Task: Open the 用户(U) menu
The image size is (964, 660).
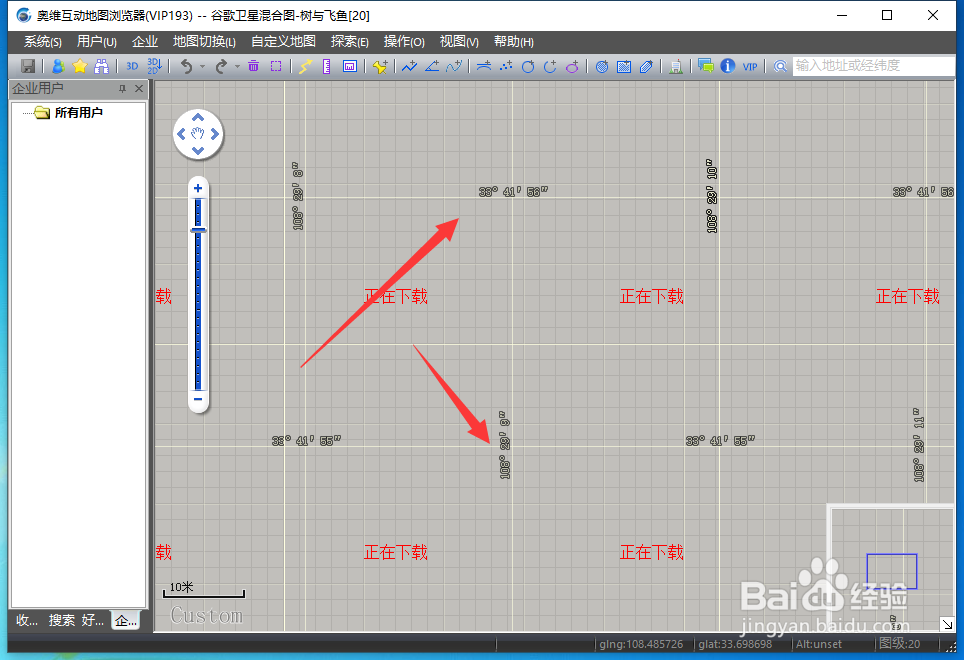Action: pos(97,42)
